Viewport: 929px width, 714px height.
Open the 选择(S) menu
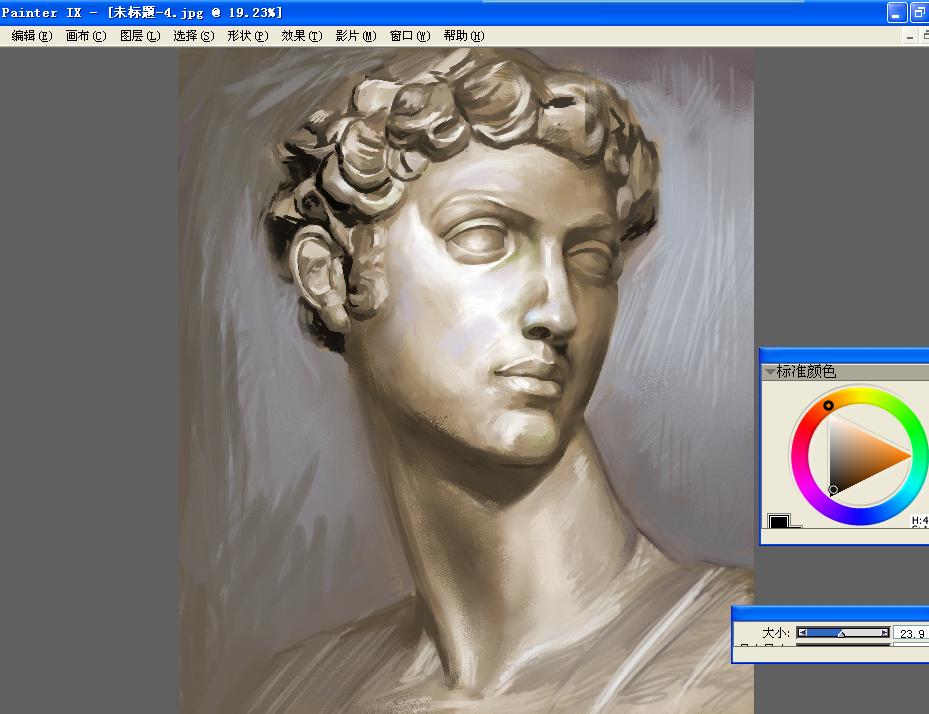click(x=194, y=36)
